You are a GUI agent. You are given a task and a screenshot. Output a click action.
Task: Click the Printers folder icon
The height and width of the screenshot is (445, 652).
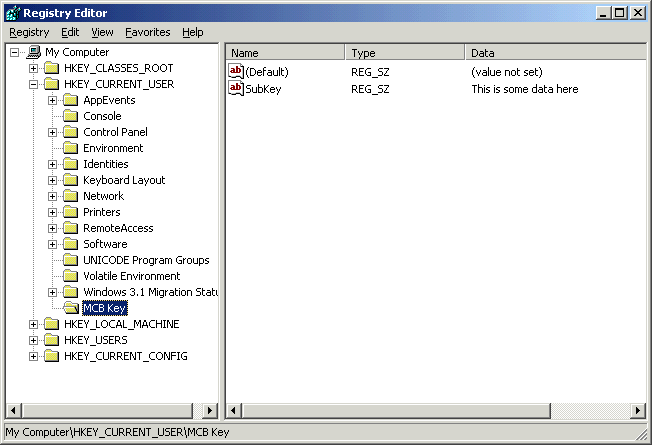coord(71,212)
